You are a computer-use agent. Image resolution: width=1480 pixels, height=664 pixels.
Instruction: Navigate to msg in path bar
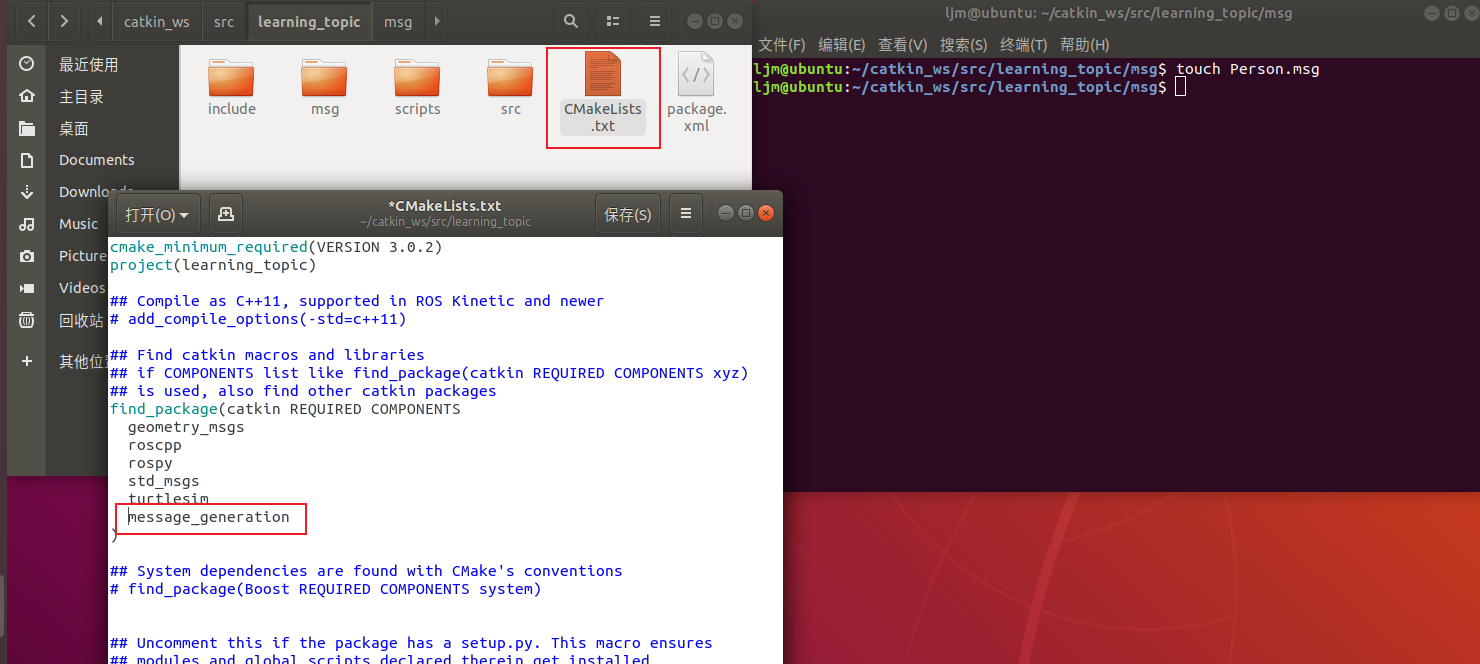pos(398,21)
